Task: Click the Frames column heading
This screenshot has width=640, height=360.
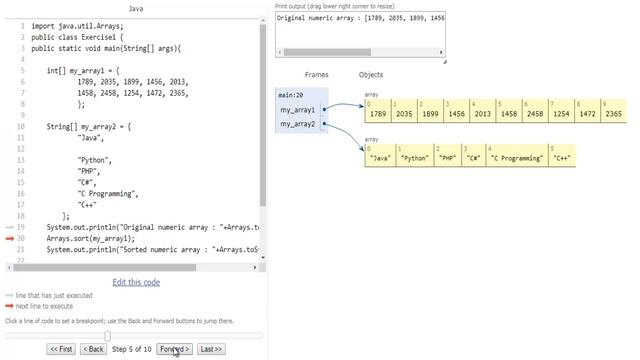Action: [x=316, y=75]
